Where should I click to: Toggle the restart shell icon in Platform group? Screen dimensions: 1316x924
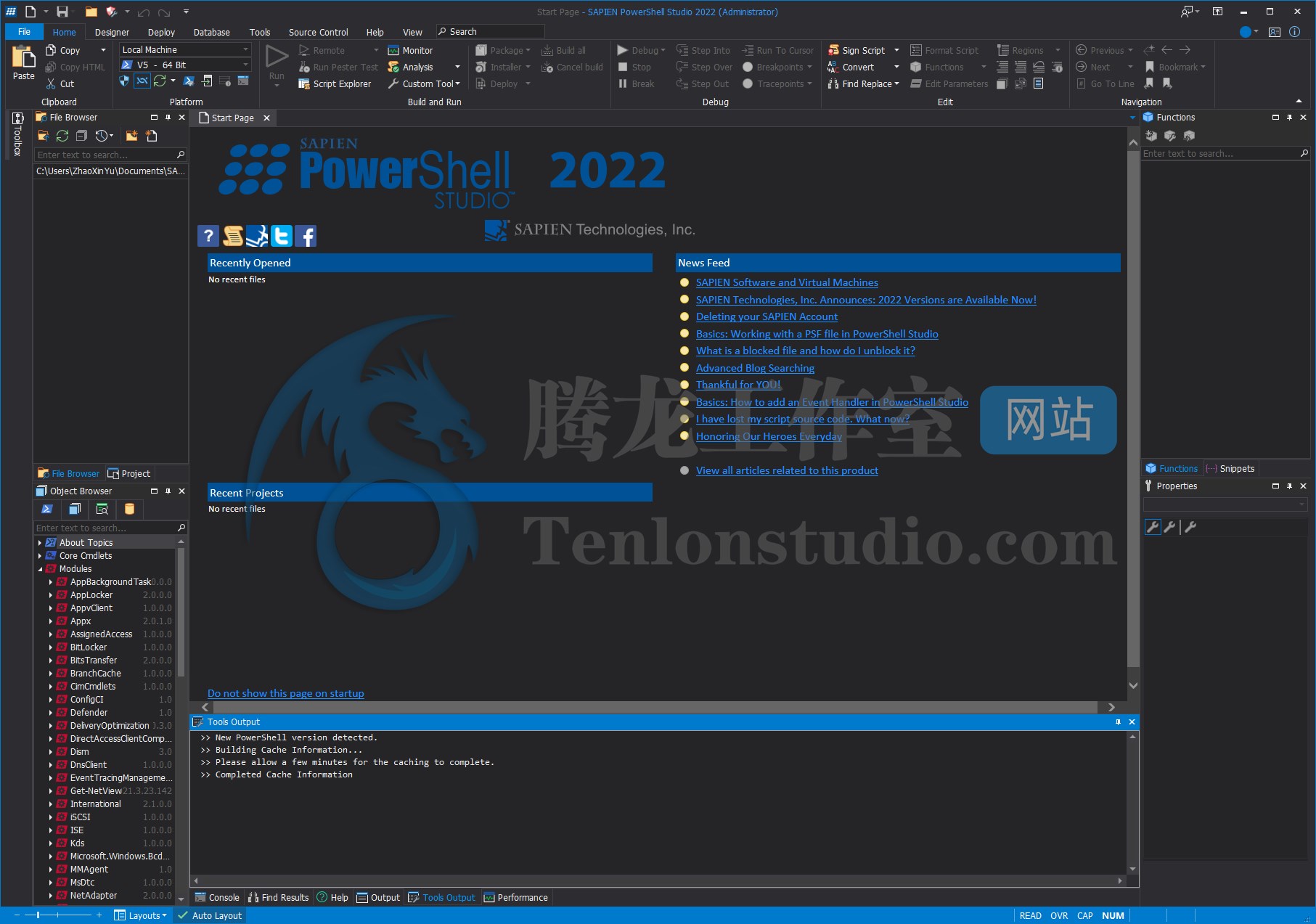point(142,81)
